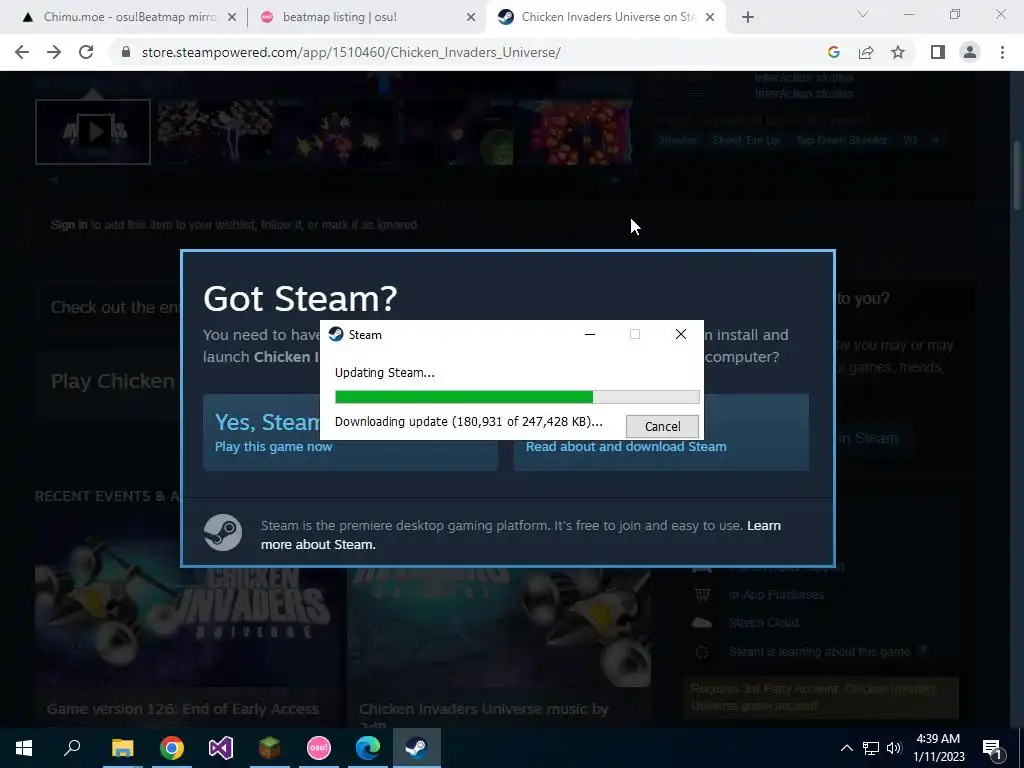Open Visual Studio from taskbar
1024x768 pixels.
click(221, 748)
